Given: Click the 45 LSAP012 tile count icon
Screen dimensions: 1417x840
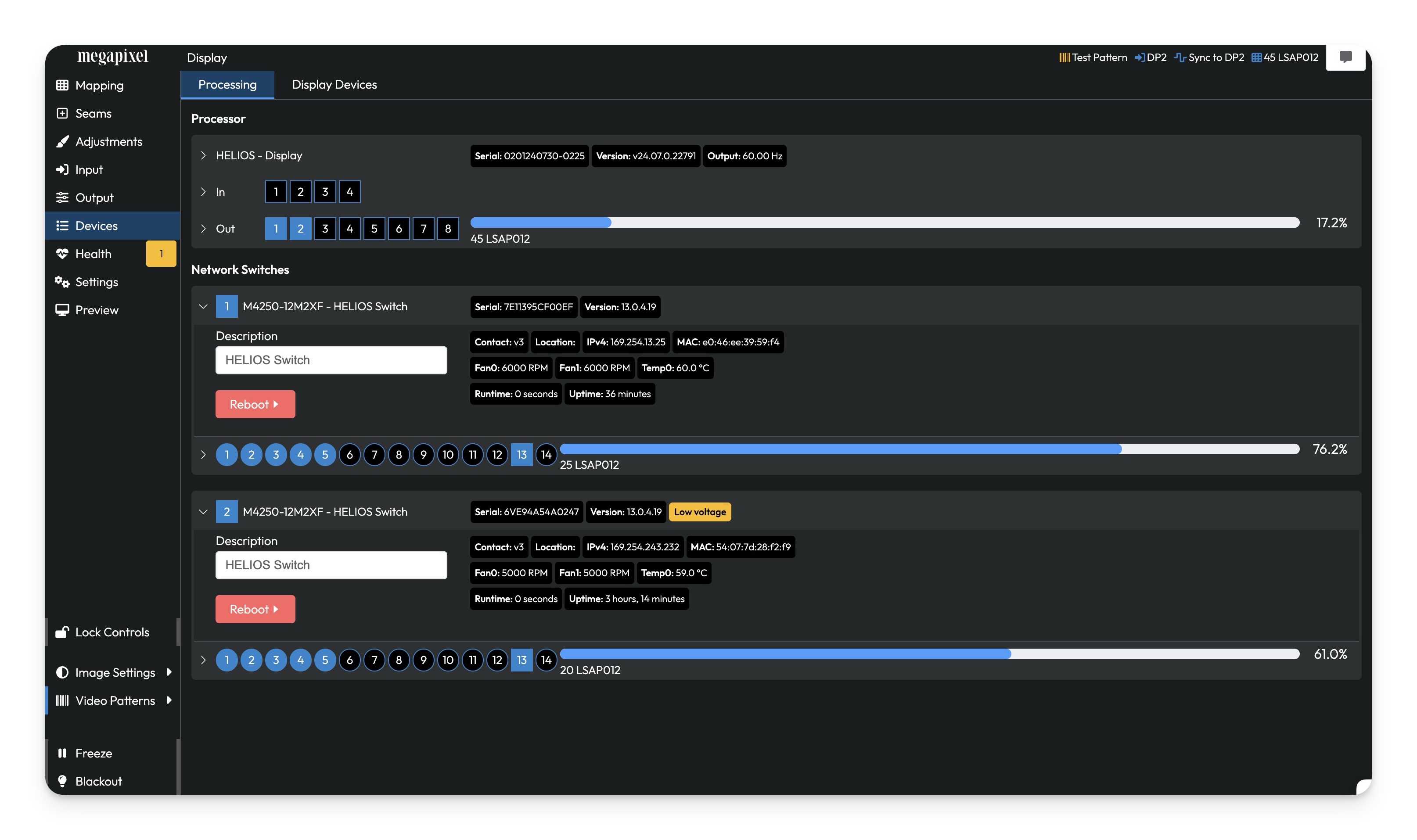Looking at the screenshot, I should 1256,57.
